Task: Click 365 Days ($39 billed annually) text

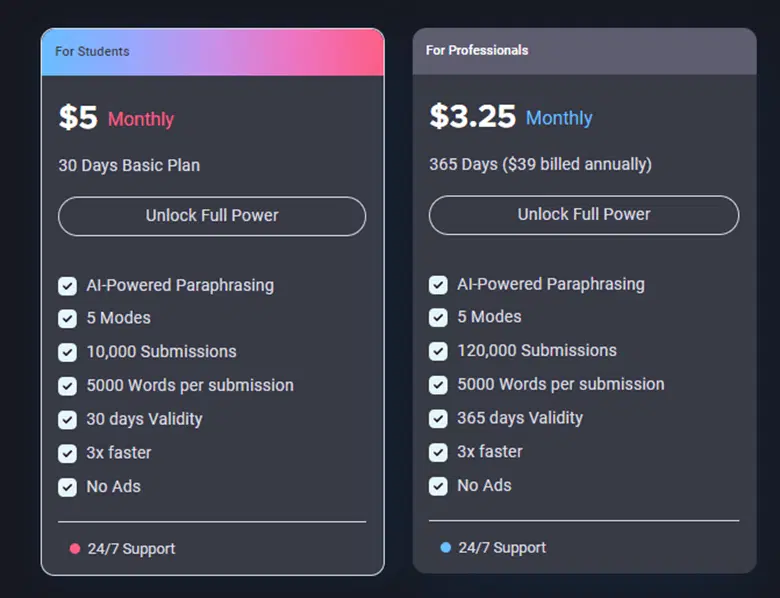Action: (540, 164)
